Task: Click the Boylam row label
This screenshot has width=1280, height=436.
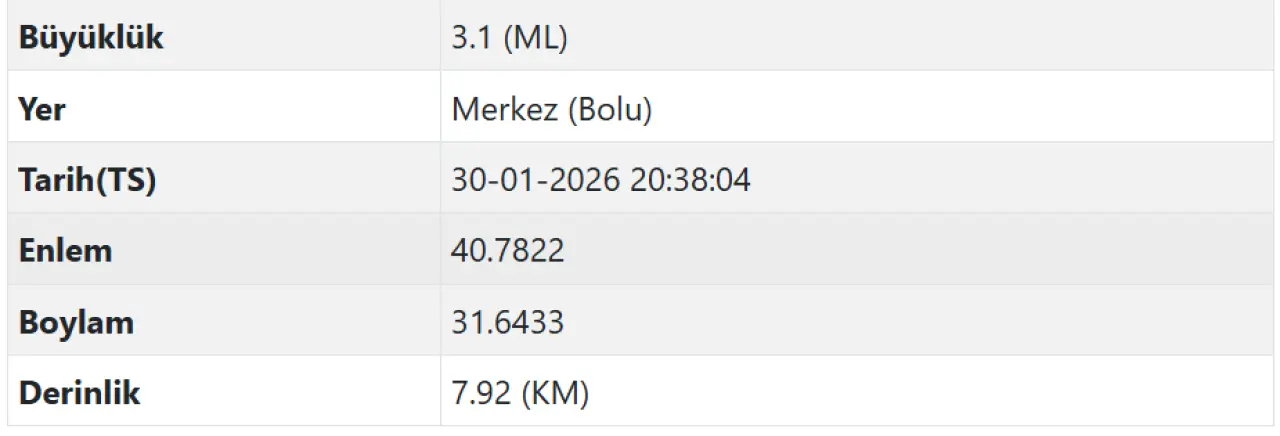Action: (x=76, y=322)
